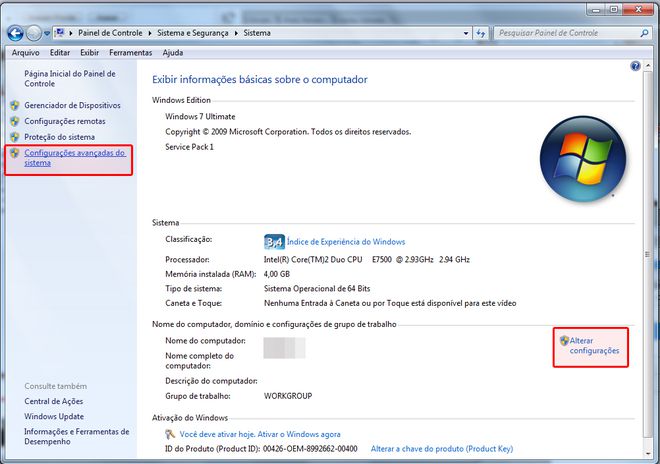660x464 pixels.
Task: Minimize the Sistema window
Action: pos(596,9)
